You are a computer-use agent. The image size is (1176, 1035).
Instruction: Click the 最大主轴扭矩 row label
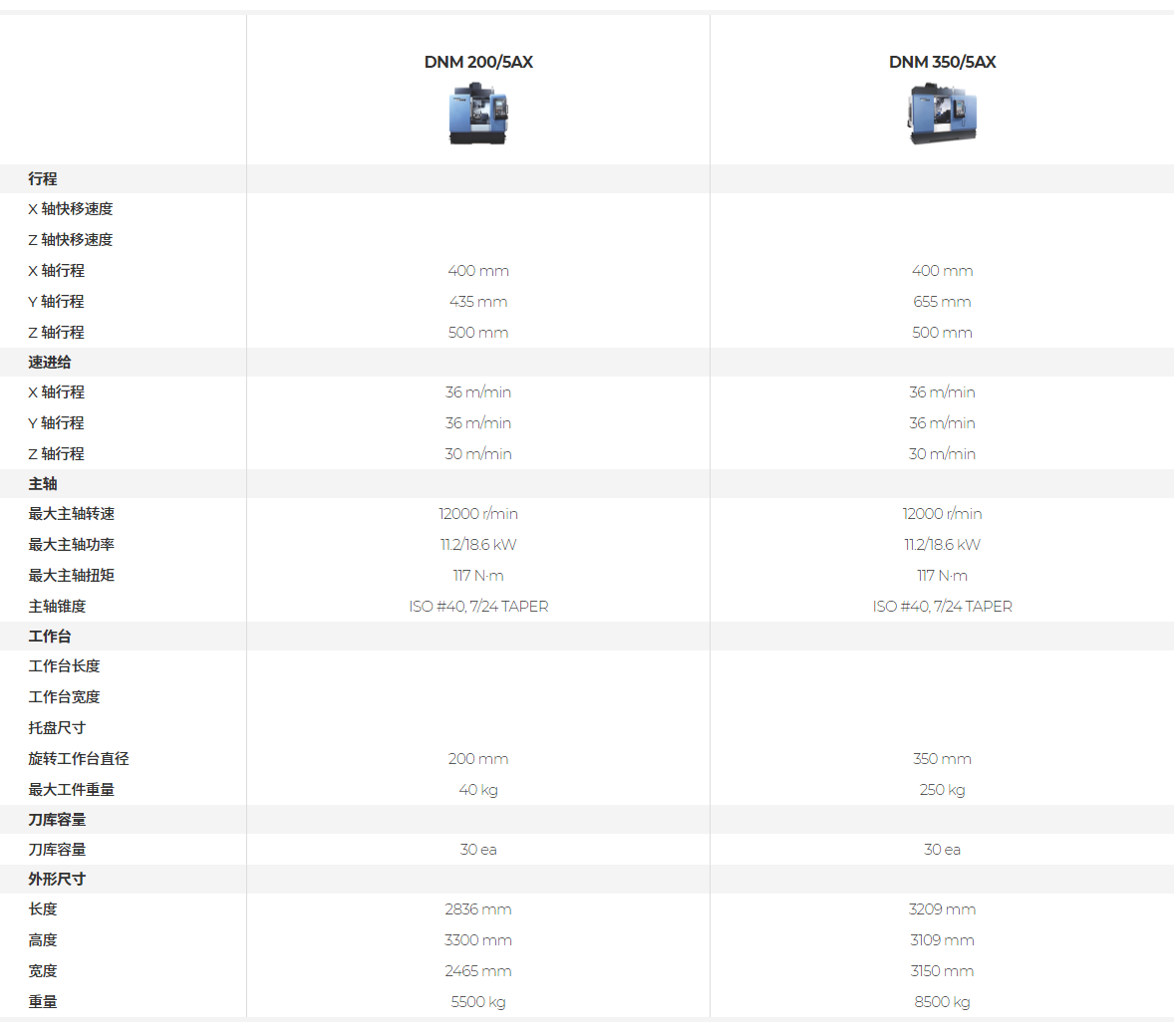(x=71, y=576)
